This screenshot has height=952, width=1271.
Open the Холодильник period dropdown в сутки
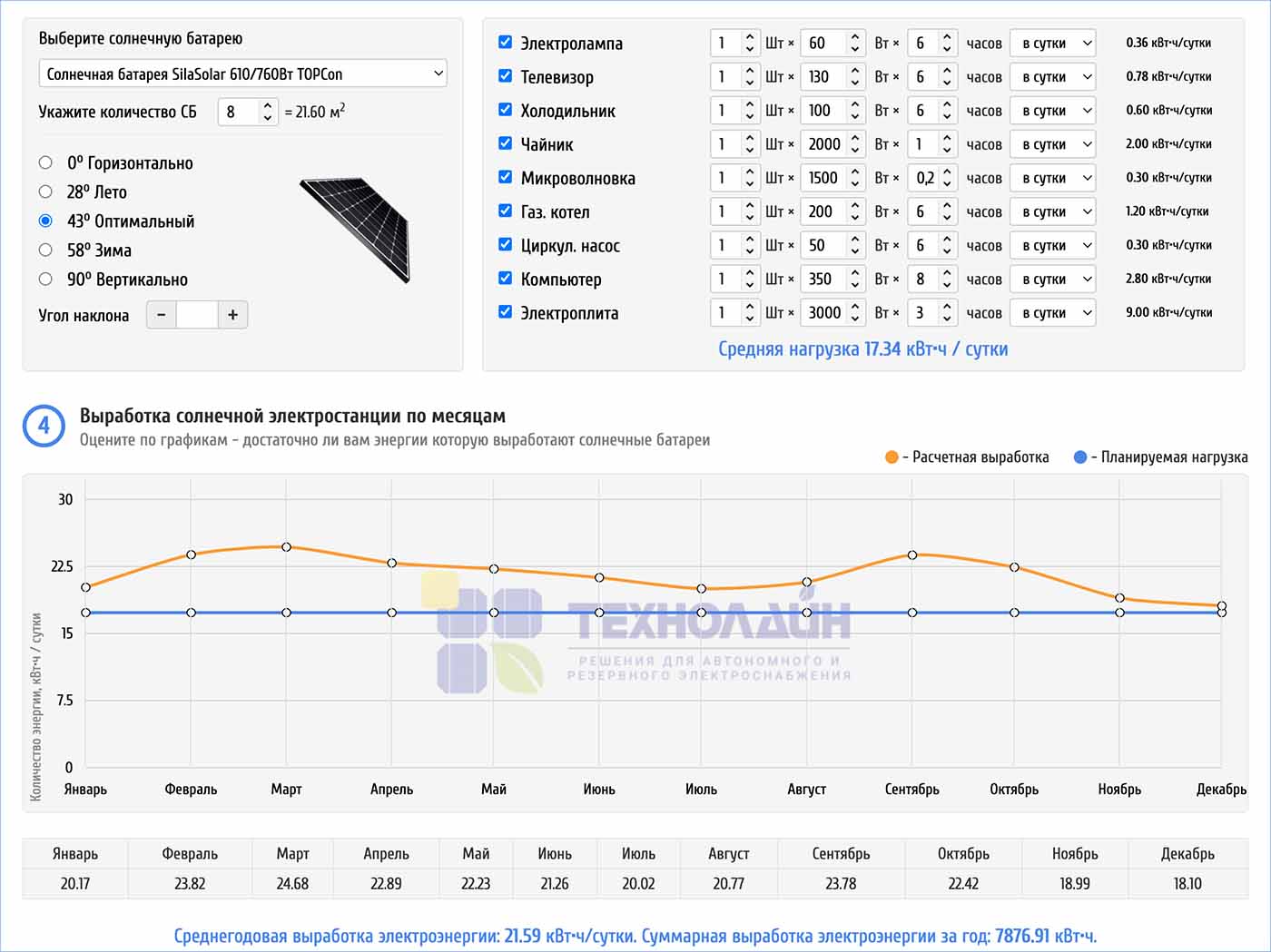click(x=1053, y=111)
